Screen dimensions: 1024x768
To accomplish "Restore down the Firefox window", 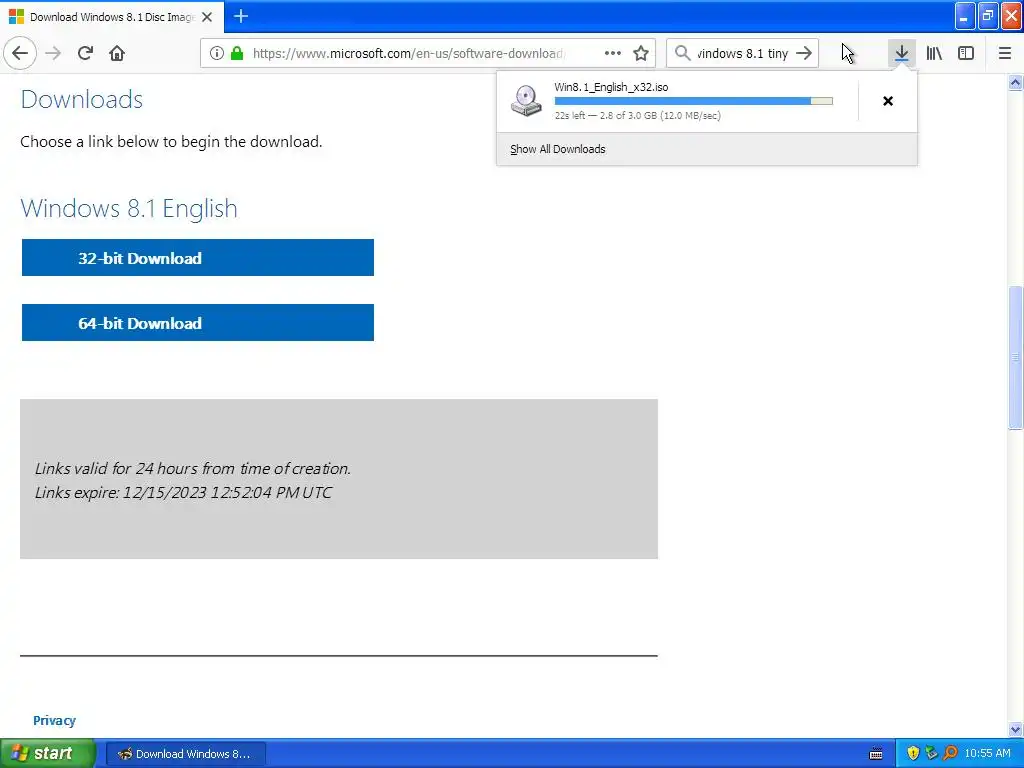I will tap(988, 16).
